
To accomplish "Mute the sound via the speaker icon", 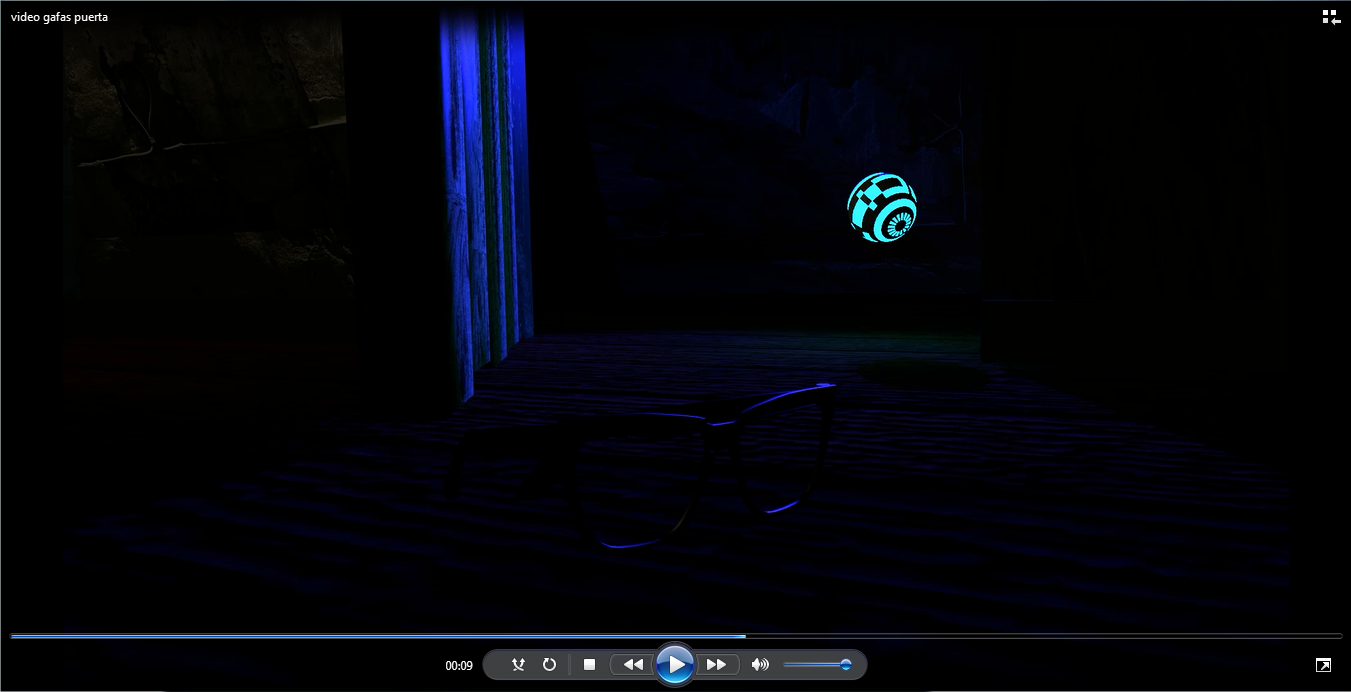I will [760, 664].
